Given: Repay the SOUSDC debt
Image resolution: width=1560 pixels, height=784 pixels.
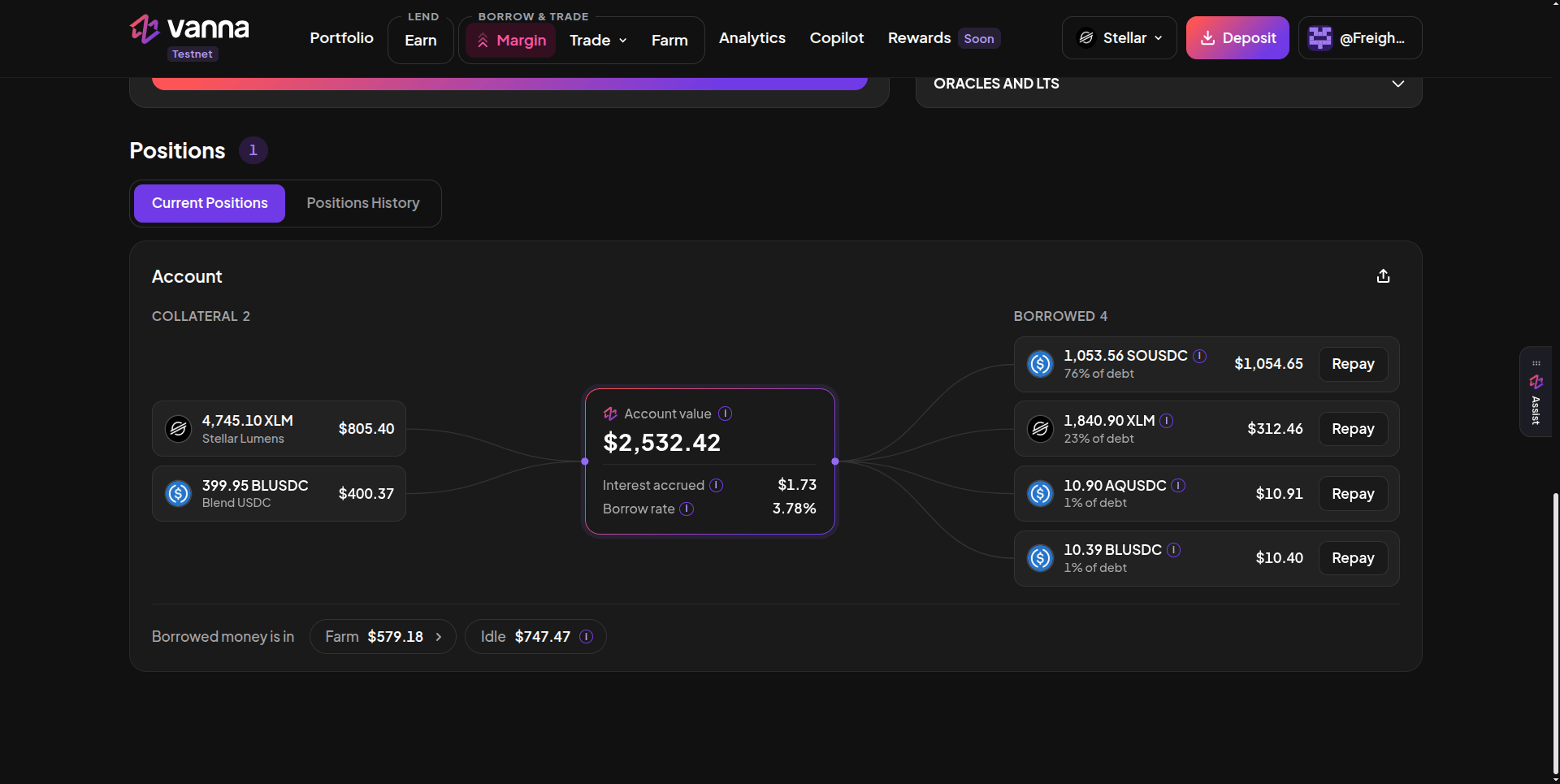Looking at the screenshot, I should pyautogui.click(x=1353, y=364).
